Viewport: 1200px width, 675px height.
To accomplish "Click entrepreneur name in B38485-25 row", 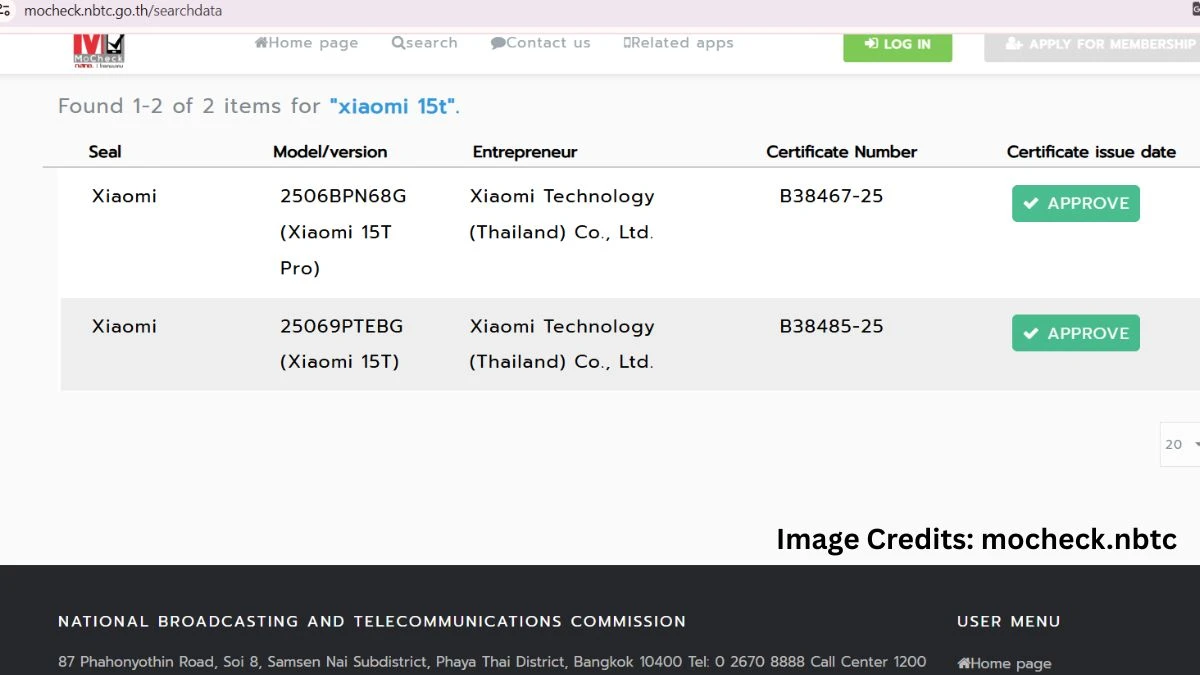I will (x=562, y=344).
